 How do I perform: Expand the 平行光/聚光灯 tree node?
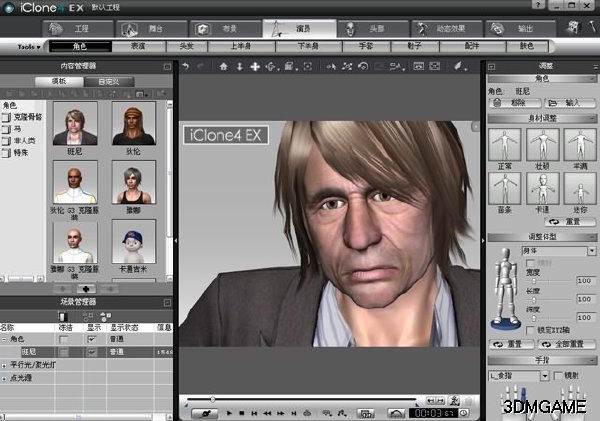[x=4, y=366]
